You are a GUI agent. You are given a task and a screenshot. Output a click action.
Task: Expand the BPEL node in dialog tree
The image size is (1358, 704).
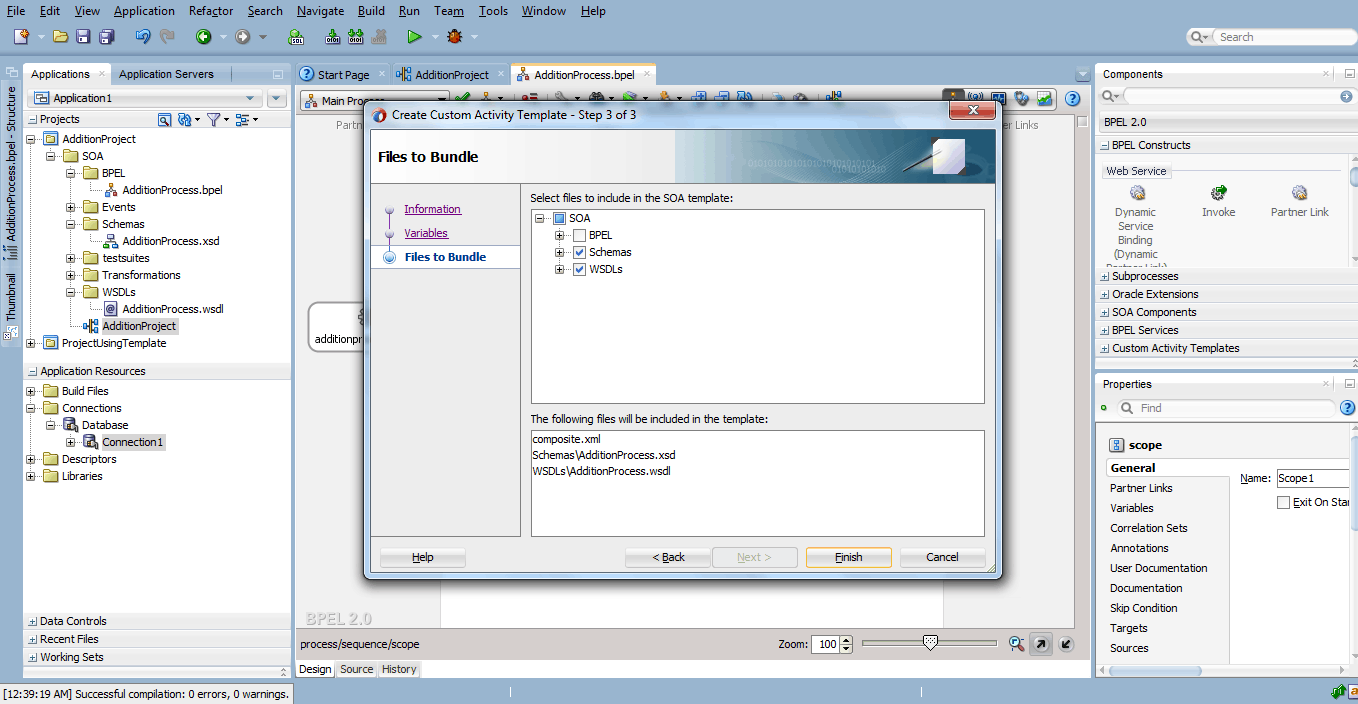[560, 235]
